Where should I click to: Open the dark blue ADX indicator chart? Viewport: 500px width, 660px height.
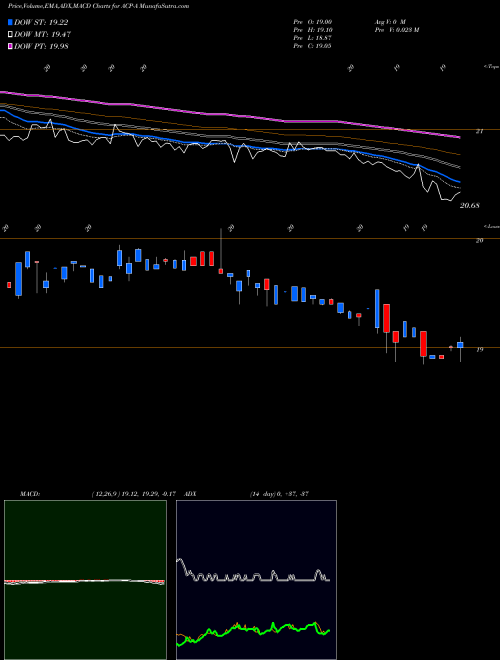click(257, 580)
